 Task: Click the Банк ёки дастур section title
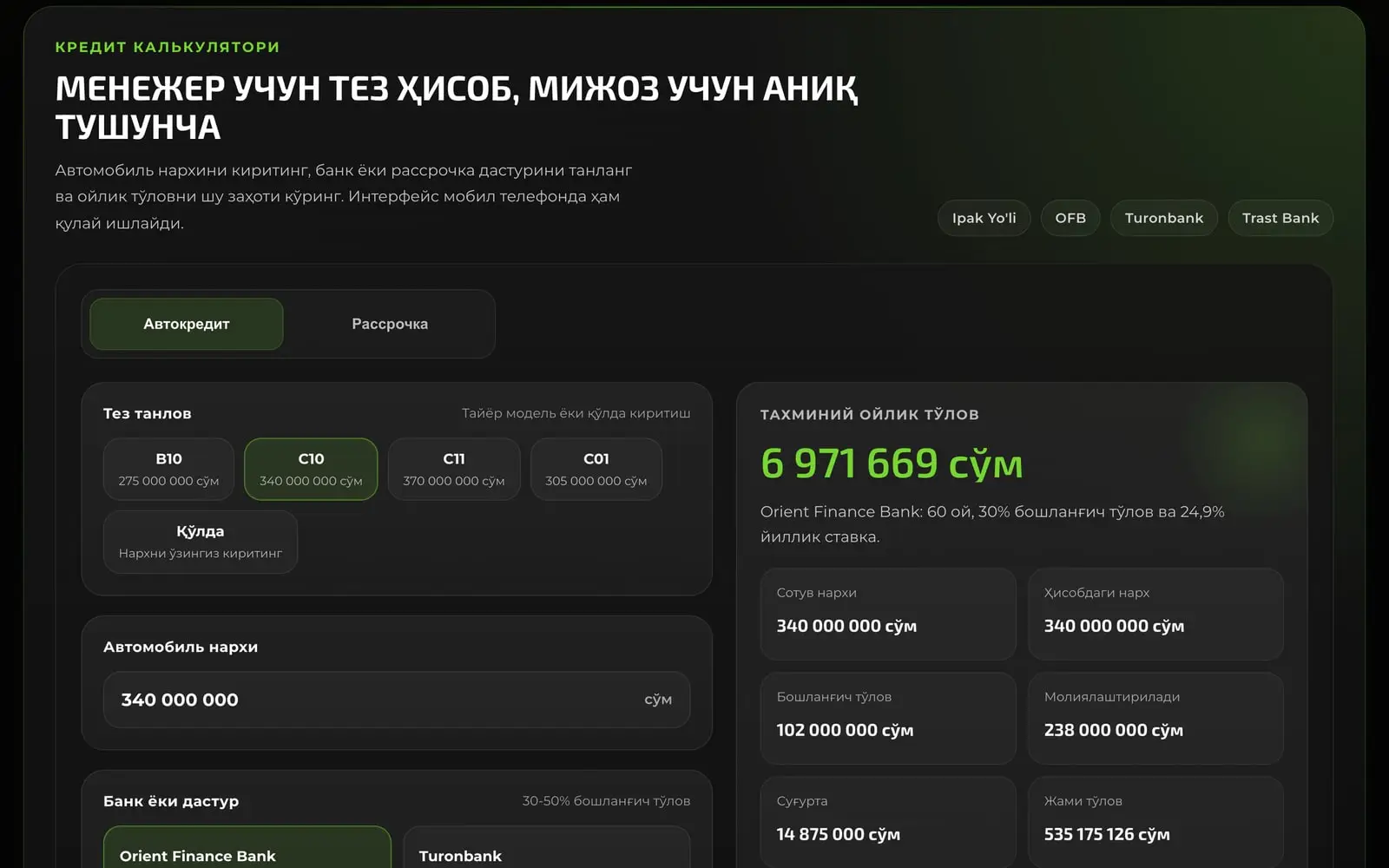click(171, 801)
